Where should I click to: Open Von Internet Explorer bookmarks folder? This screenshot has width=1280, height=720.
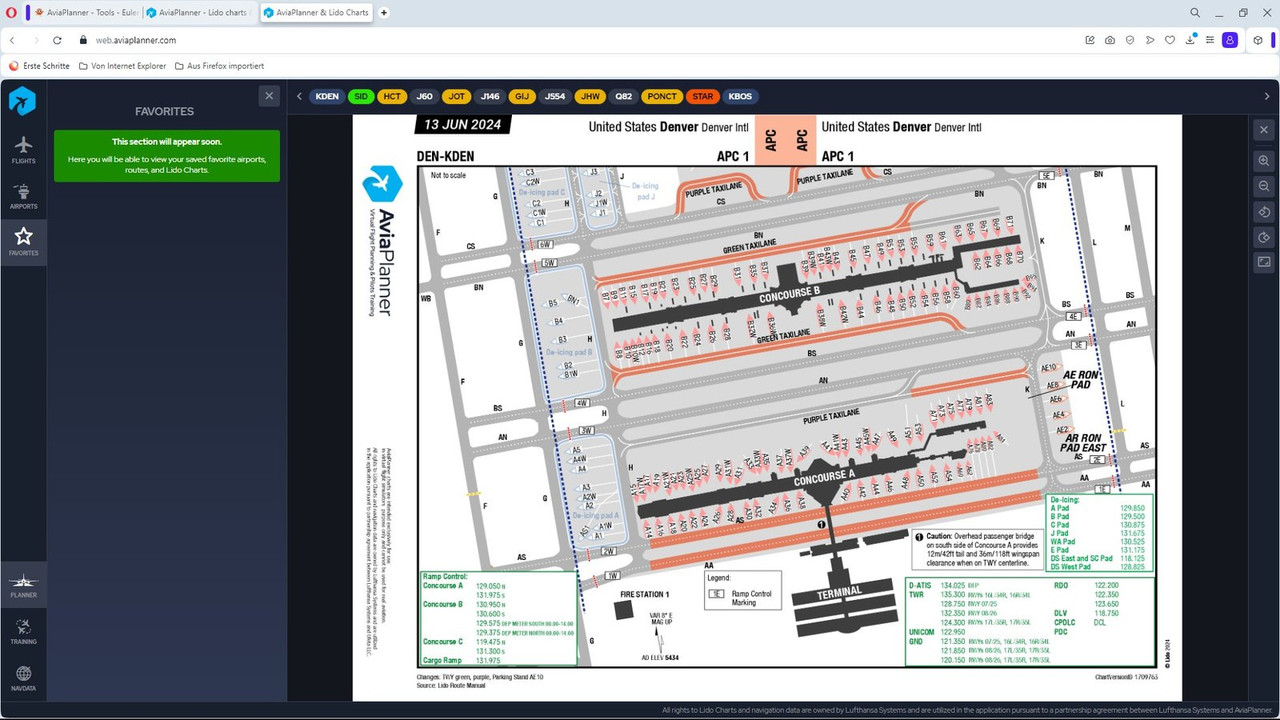(122, 66)
